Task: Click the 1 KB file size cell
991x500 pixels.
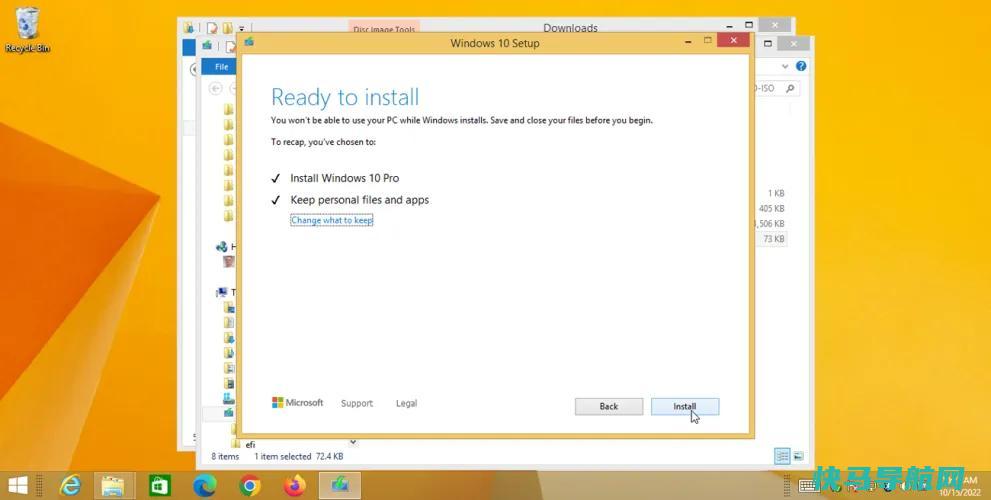Action: (x=776, y=193)
